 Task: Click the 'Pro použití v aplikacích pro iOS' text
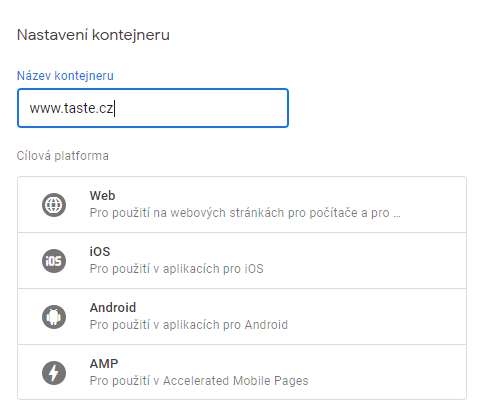176,269
